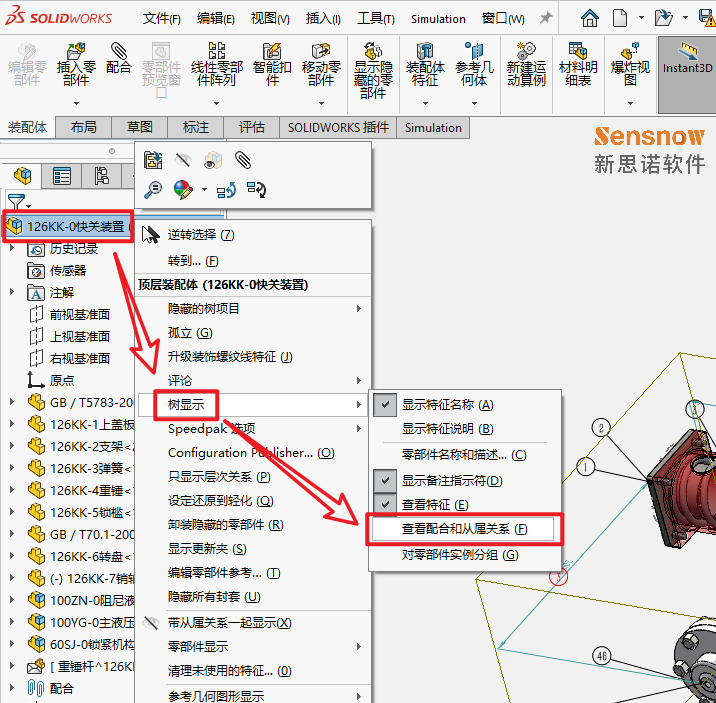Screen dimensions: 716x703
Task: Switch to the 草图 tab
Action: click(x=139, y=128)
